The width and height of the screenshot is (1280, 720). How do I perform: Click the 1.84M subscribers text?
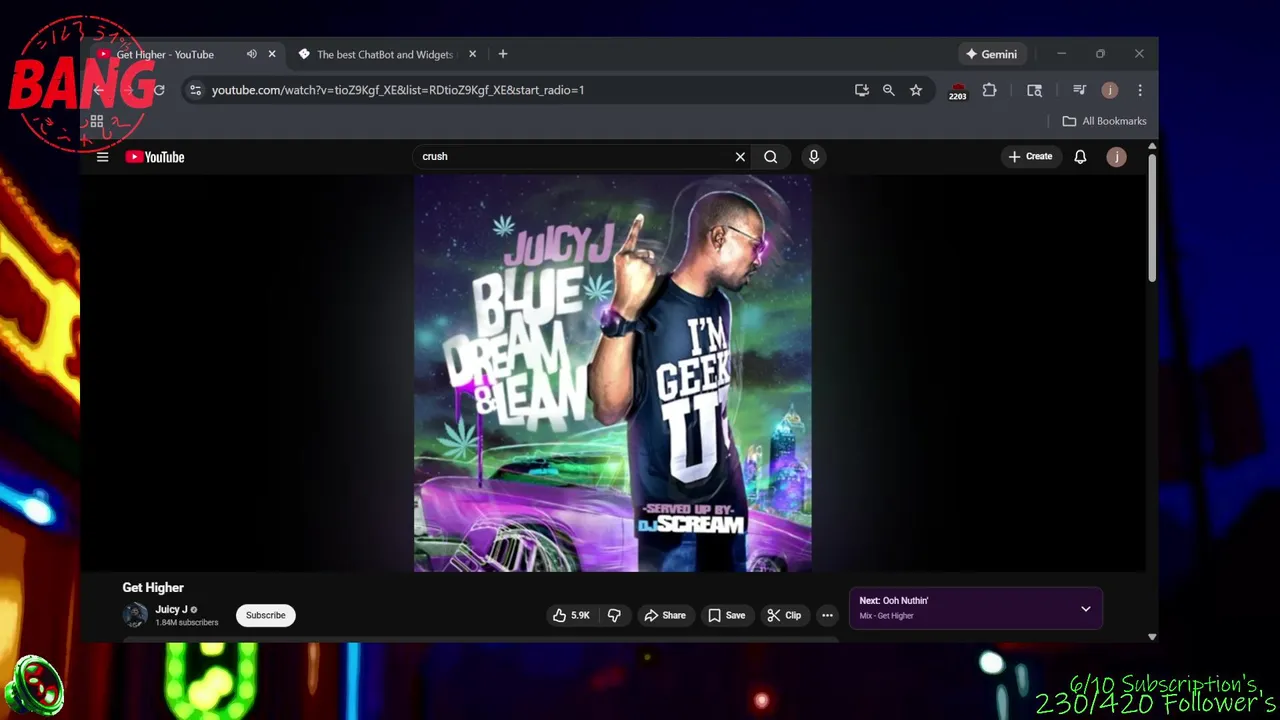click(x=186, y=623)
